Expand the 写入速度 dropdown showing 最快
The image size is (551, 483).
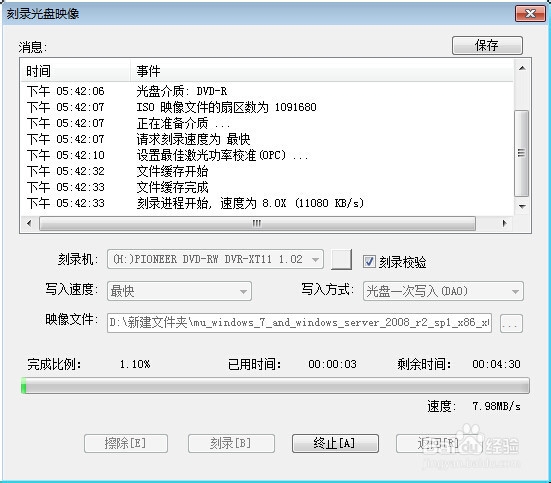(179, 291)
